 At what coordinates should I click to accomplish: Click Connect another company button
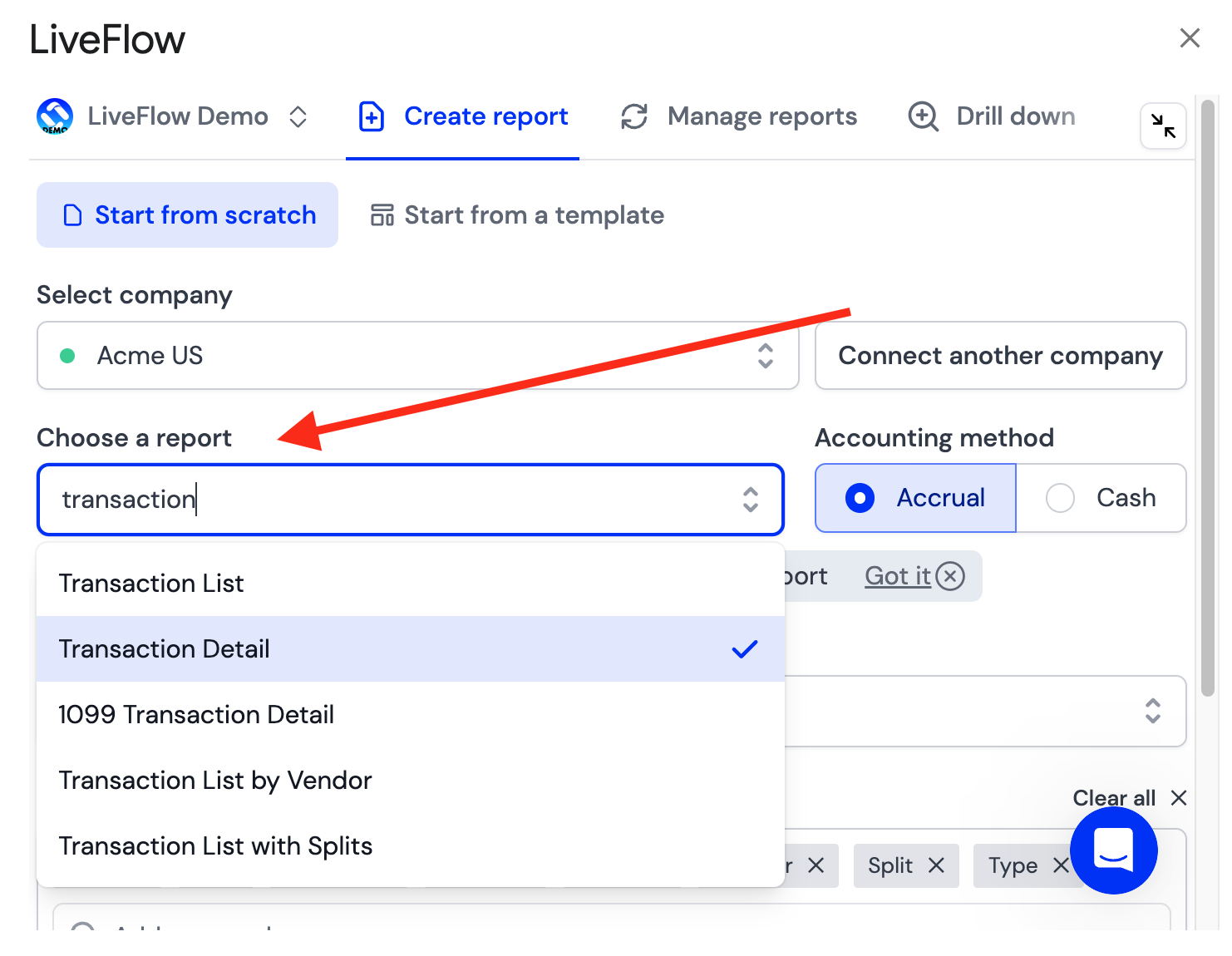(1000, 356)
